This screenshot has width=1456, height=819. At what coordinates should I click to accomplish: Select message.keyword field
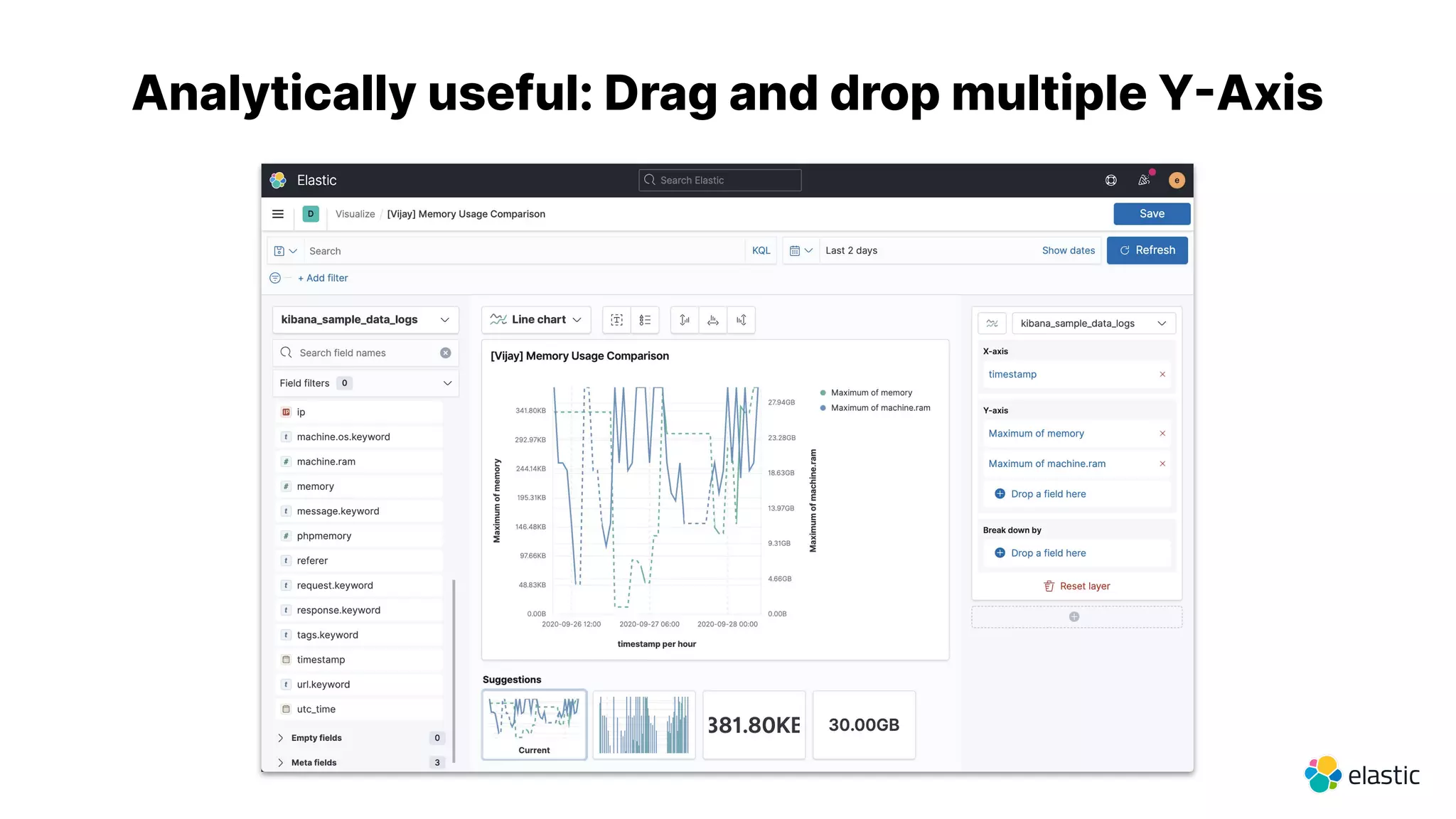[x=359, y=511]
